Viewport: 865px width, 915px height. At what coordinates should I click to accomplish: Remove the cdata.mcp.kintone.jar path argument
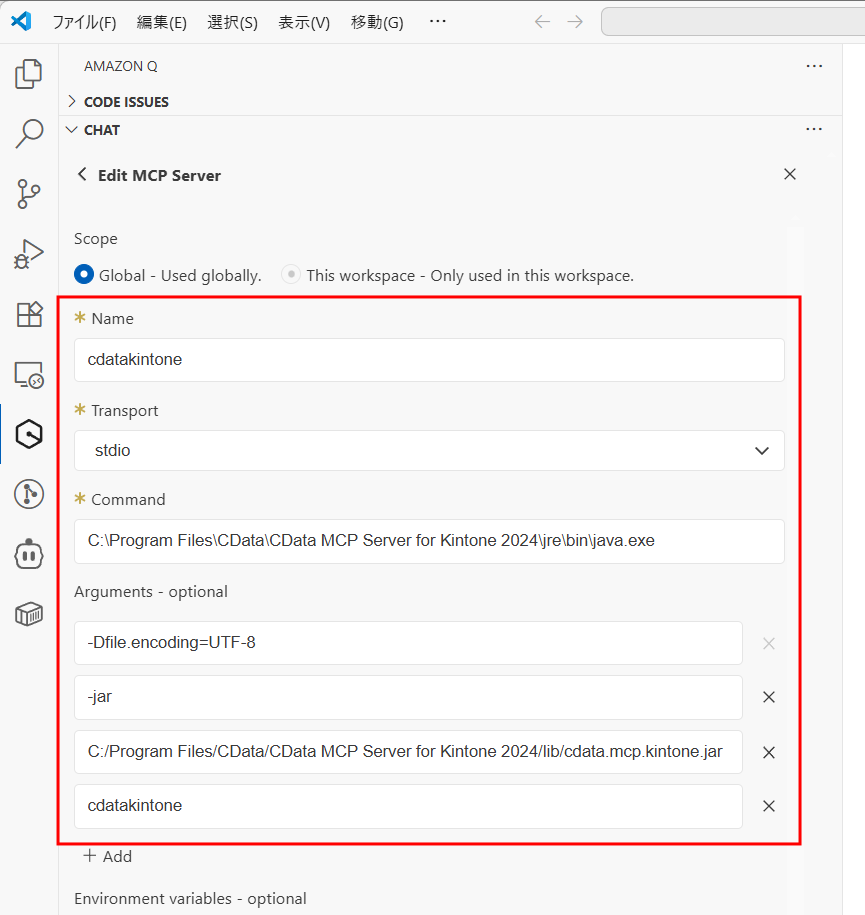pyautogui.click(x=769, y=752)
